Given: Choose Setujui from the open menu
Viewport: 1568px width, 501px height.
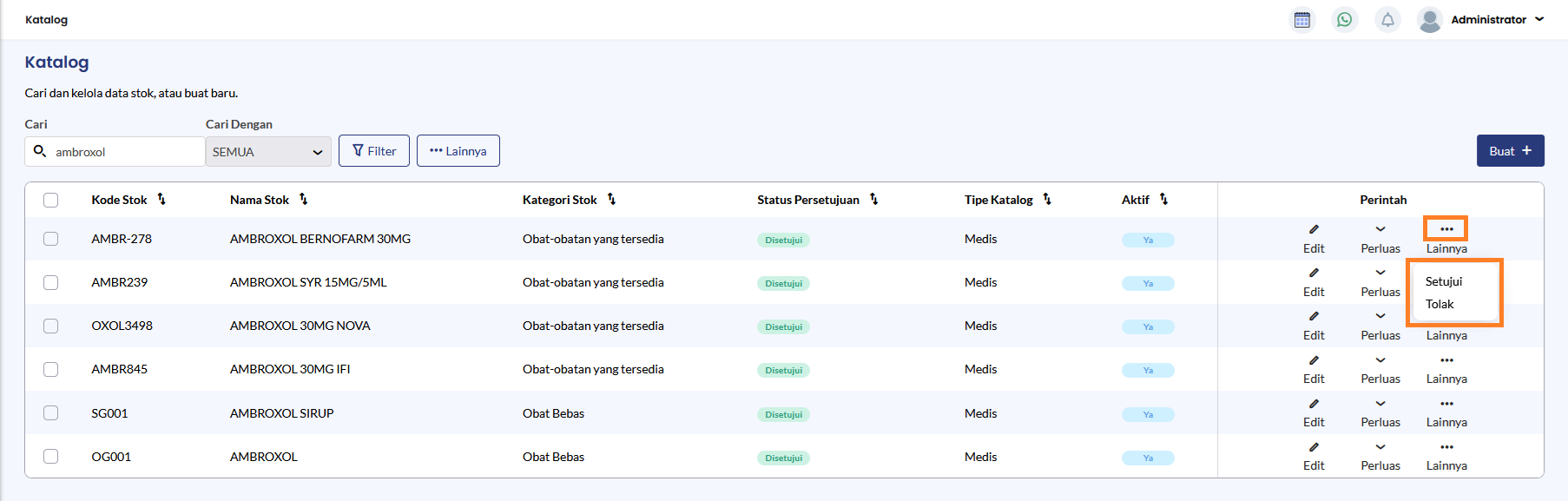Looking at the screenshot, I should pyautogui.click(x=1444, y=281).
